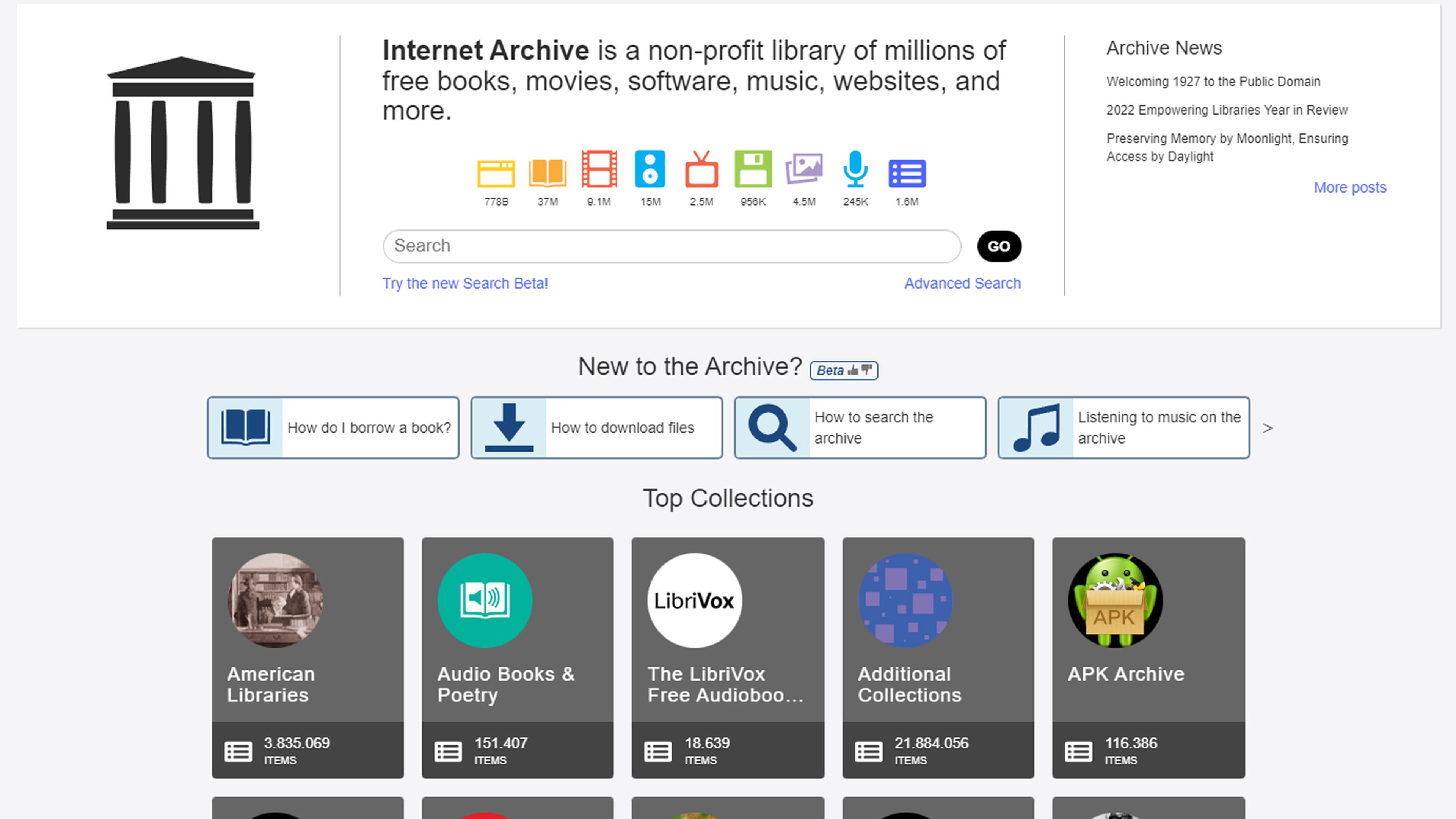
Task: Click the music note icon
Action: tap(1036, 427)
